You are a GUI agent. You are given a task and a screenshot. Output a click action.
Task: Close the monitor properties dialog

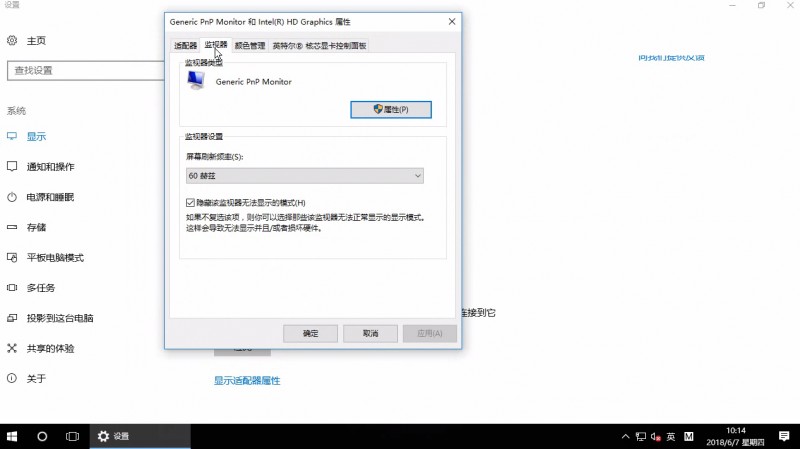tap(452, 21)
